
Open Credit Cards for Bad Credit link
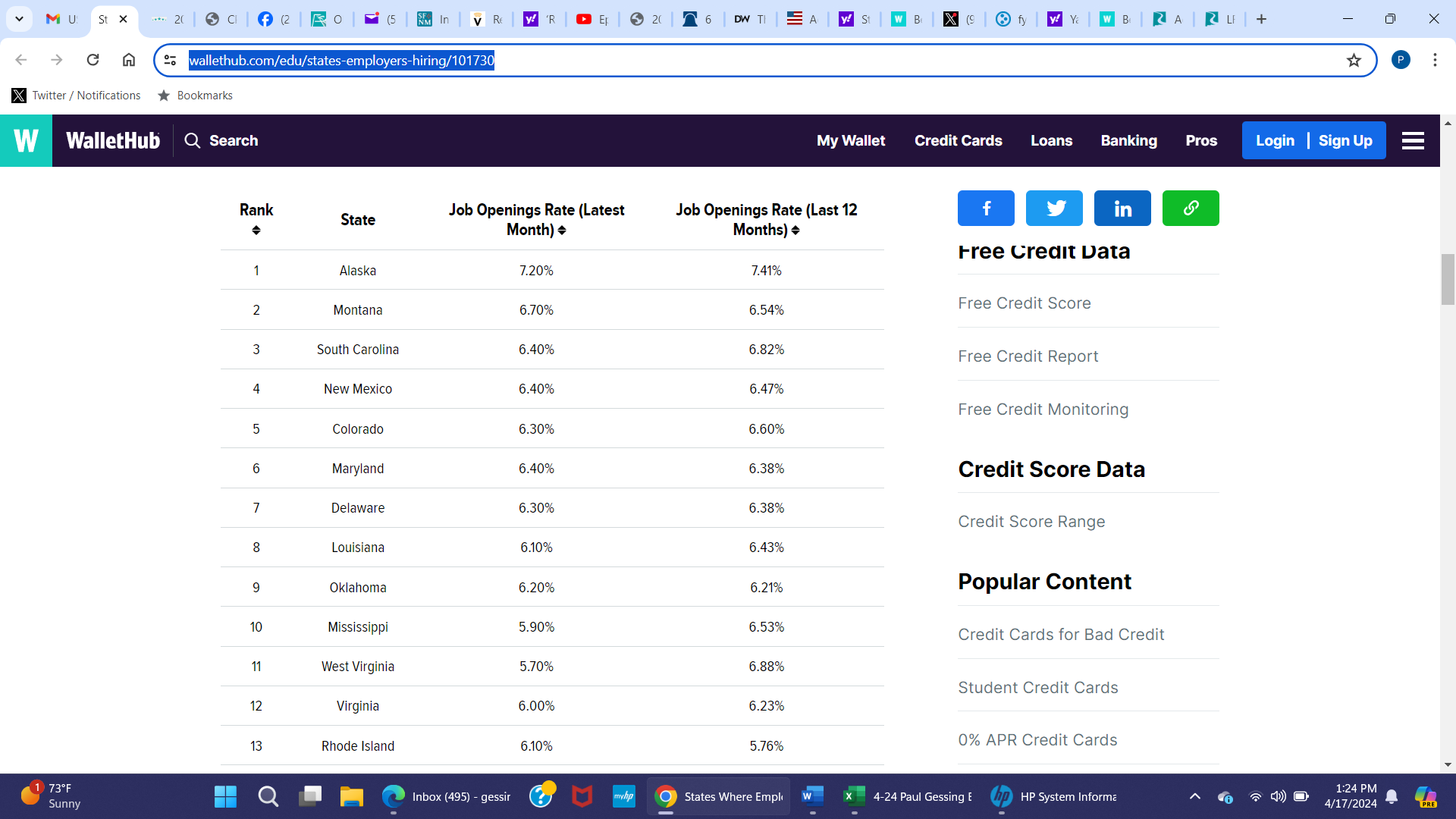point(1060,635)
